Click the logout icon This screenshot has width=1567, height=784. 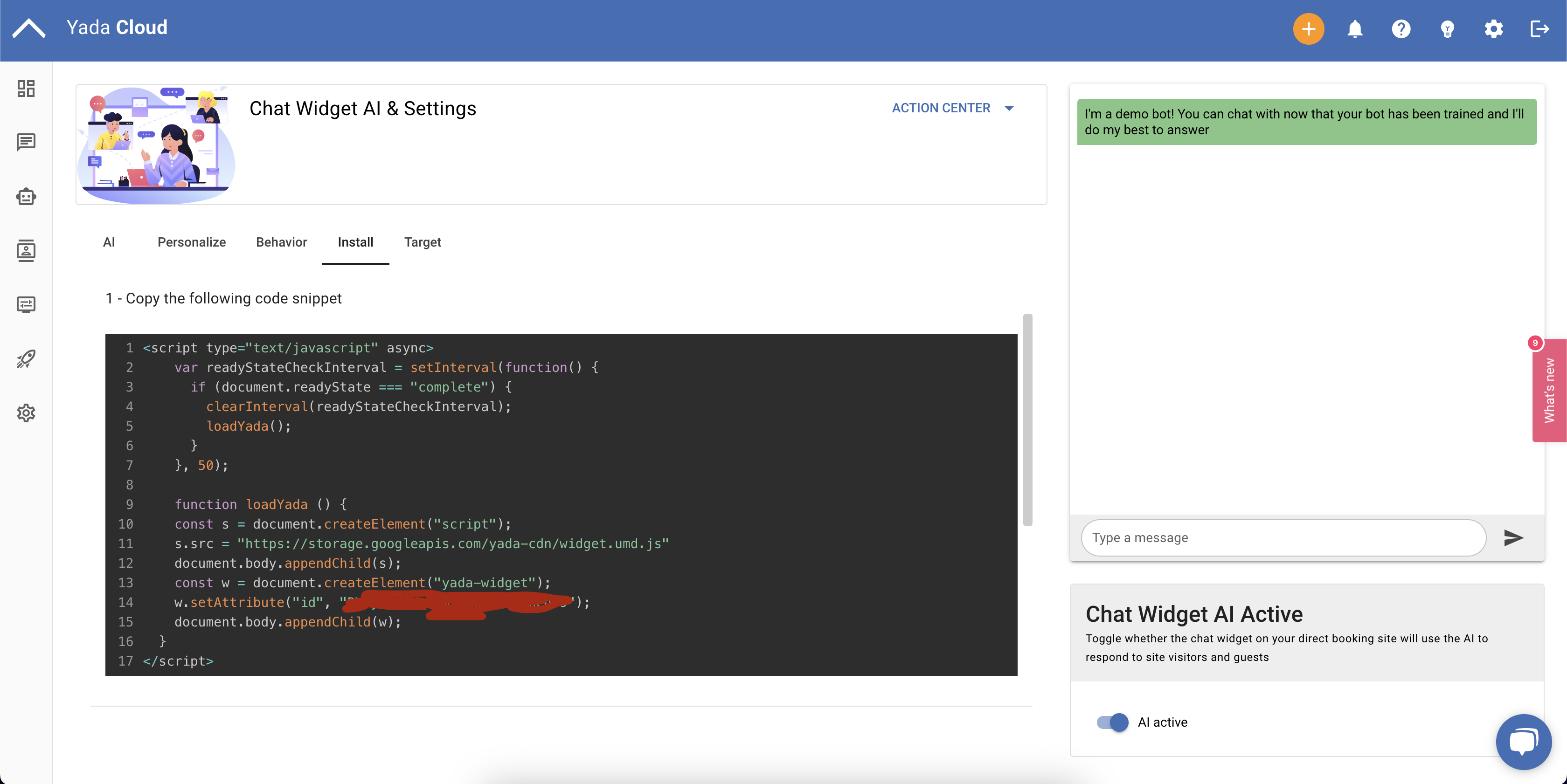point(1539,28)
